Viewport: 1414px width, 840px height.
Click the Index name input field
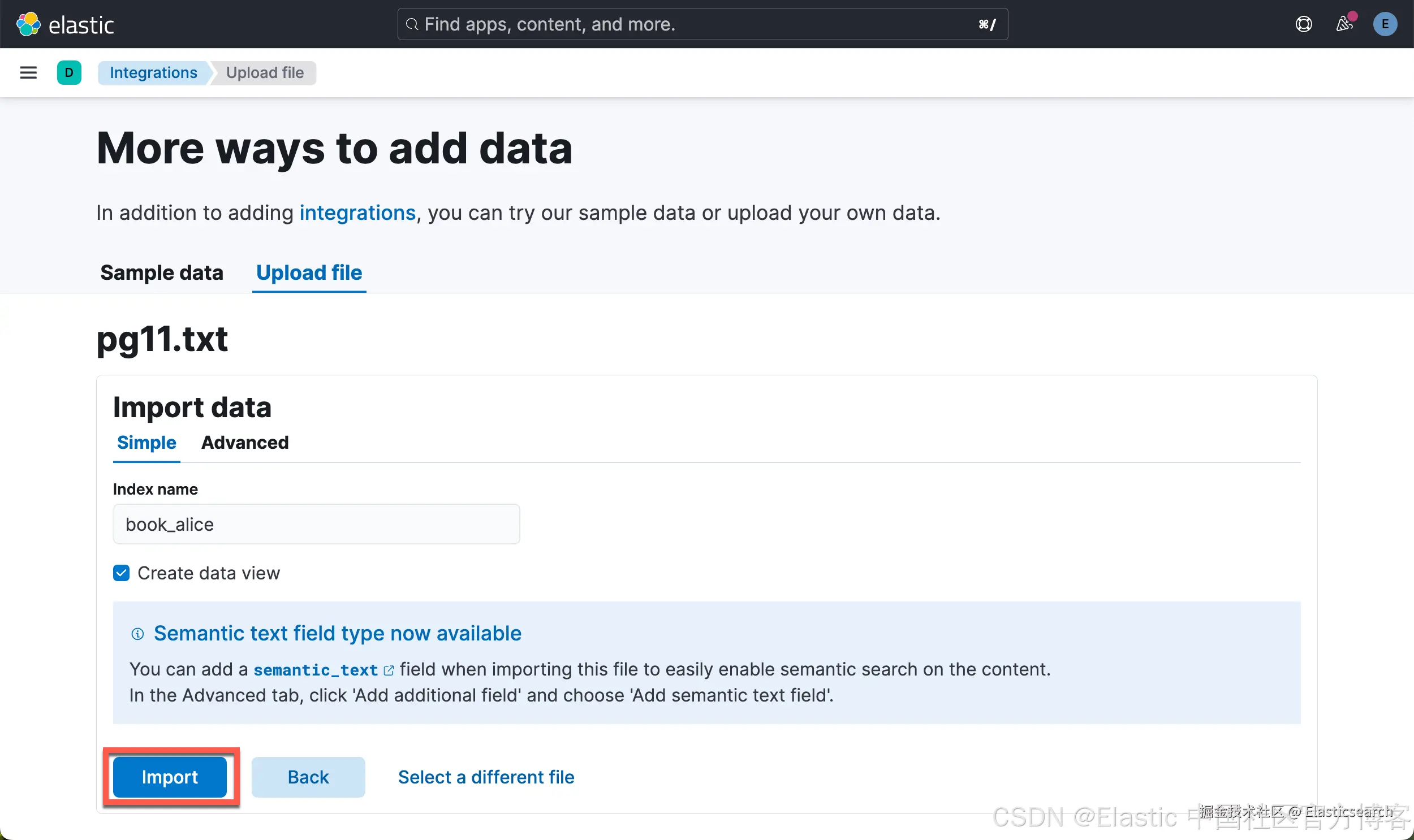point(316,524)
